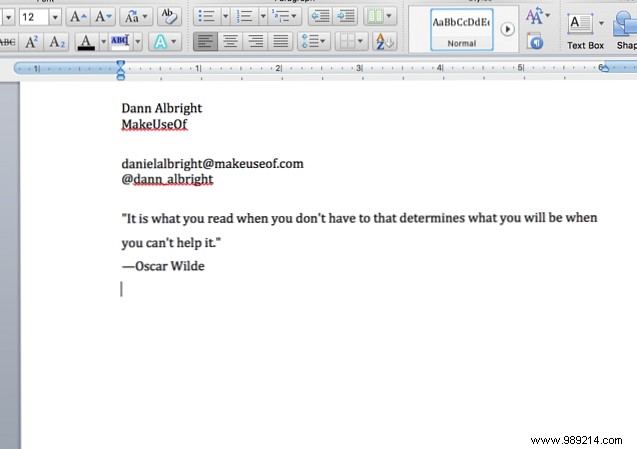
Task: Click the handle @dann_albright
Action: (167, 179)
